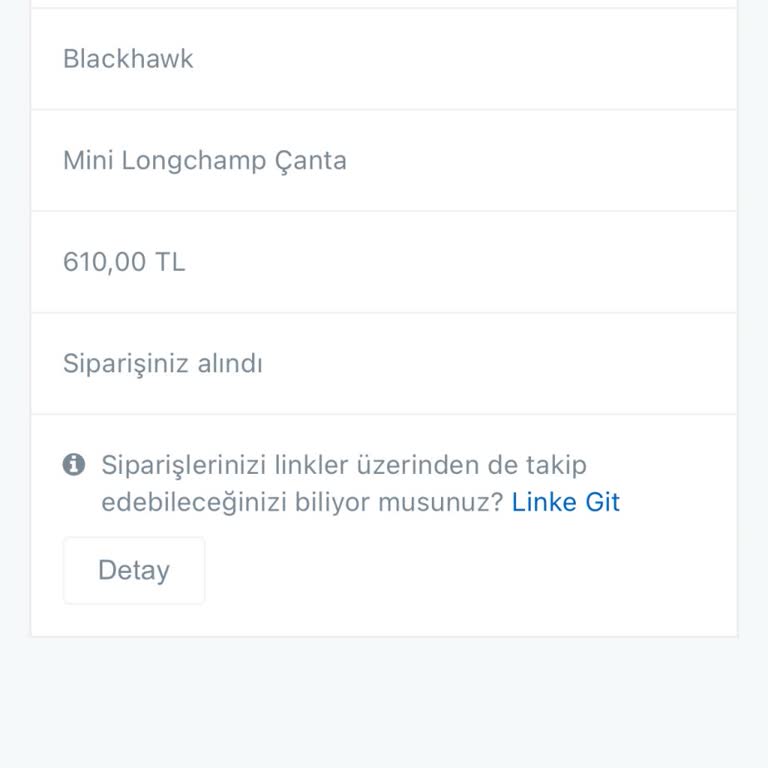Tap the Mini Longchamp Çanta row
The width and height of the screenshot is (768, 768).
(x=384, y=161)
